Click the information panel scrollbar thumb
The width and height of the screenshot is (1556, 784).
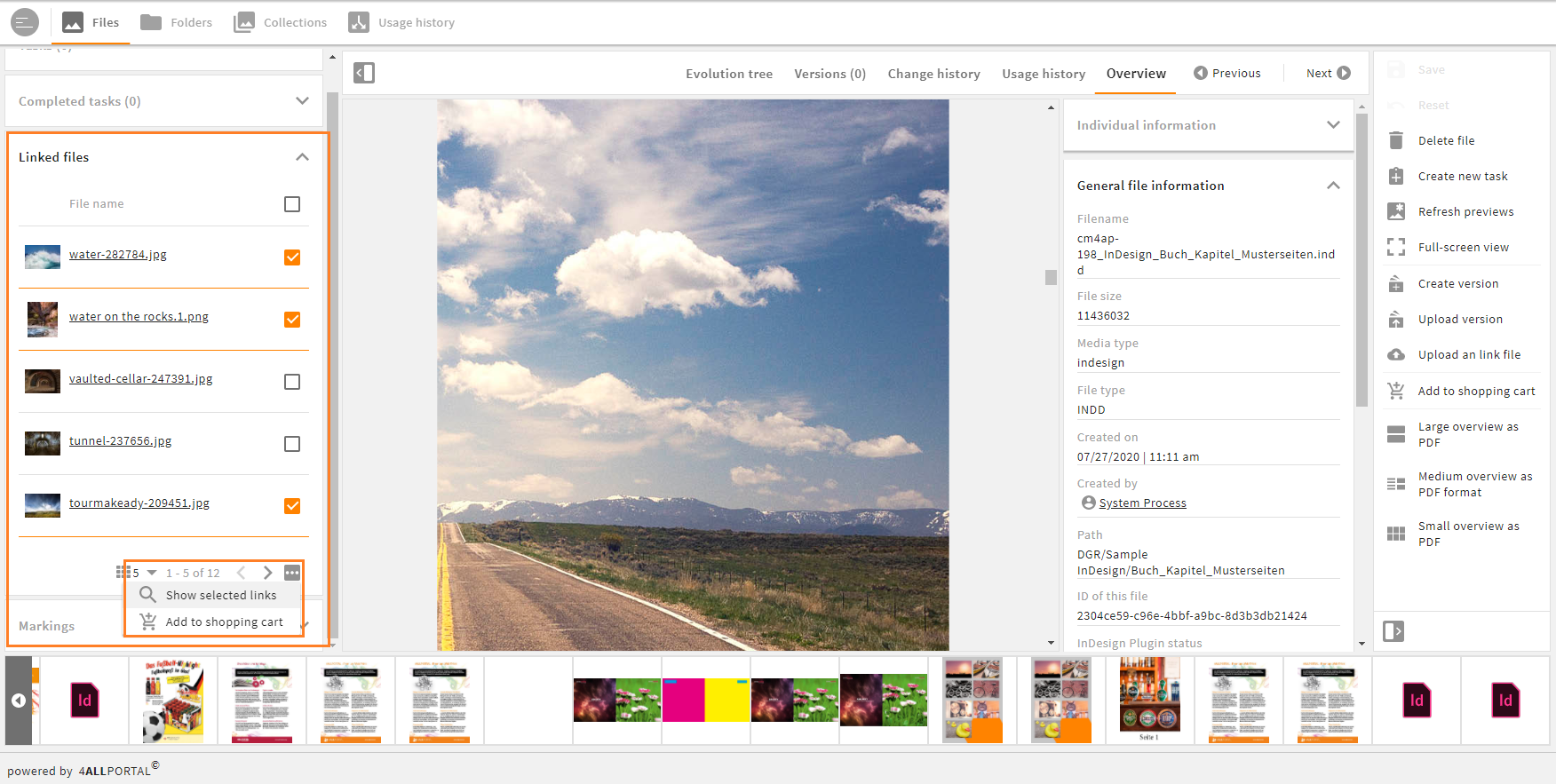[1361, 259]
